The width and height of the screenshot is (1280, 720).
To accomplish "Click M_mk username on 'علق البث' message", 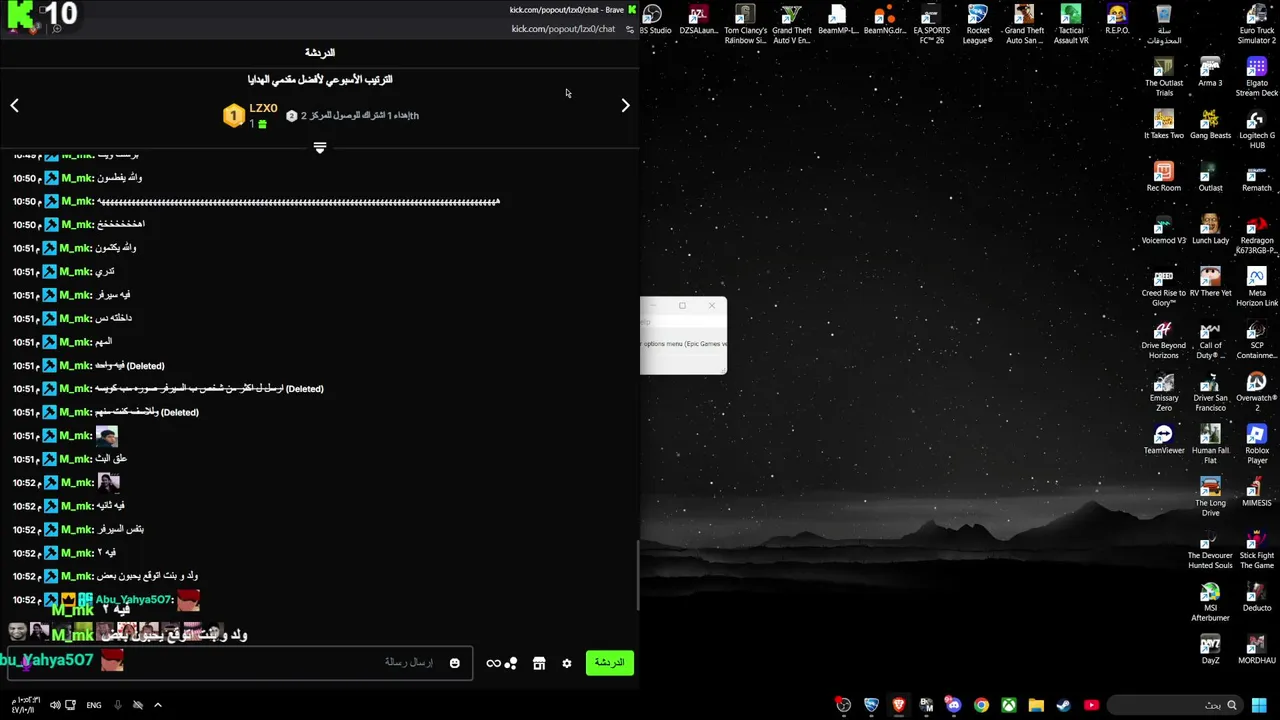I will (76, 459).
